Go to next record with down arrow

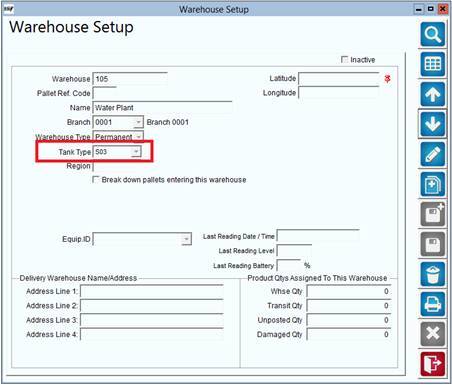(x=433, y=124)
